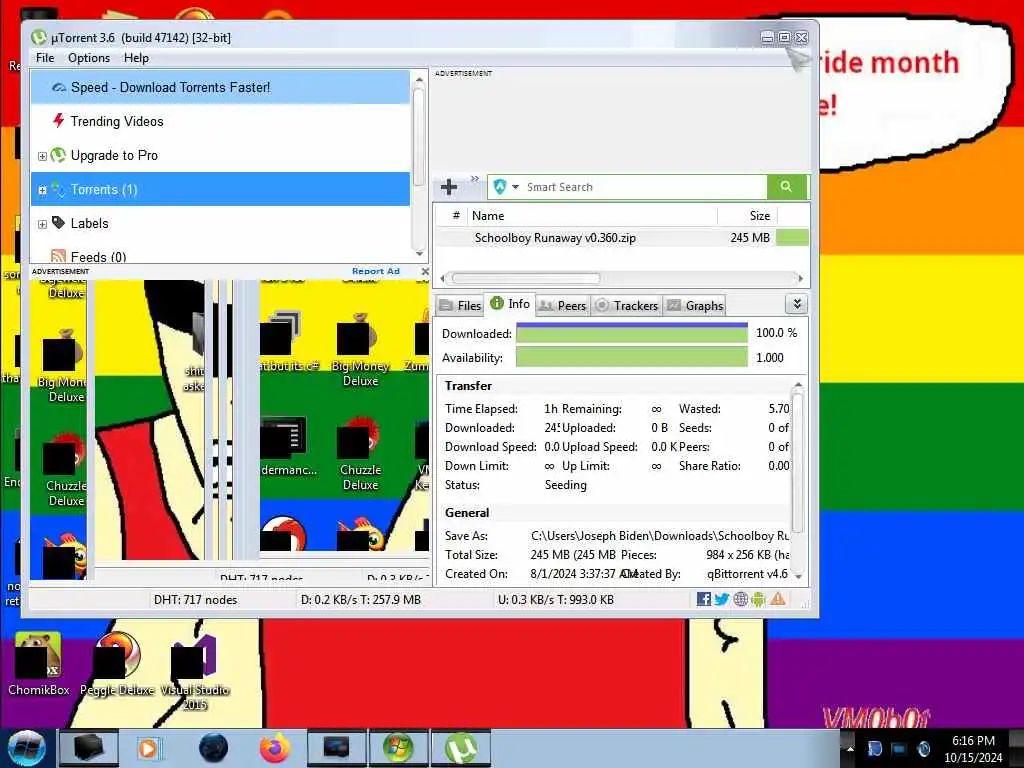Click the Downloaded progress bar
The height and width of the screenshot is (768, 1024).
point(632,333)
